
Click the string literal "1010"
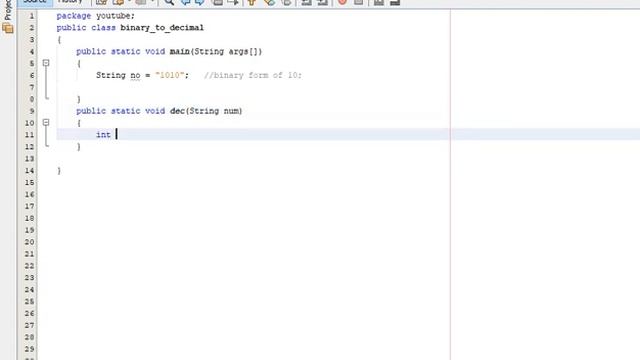(x=170, y=76)
